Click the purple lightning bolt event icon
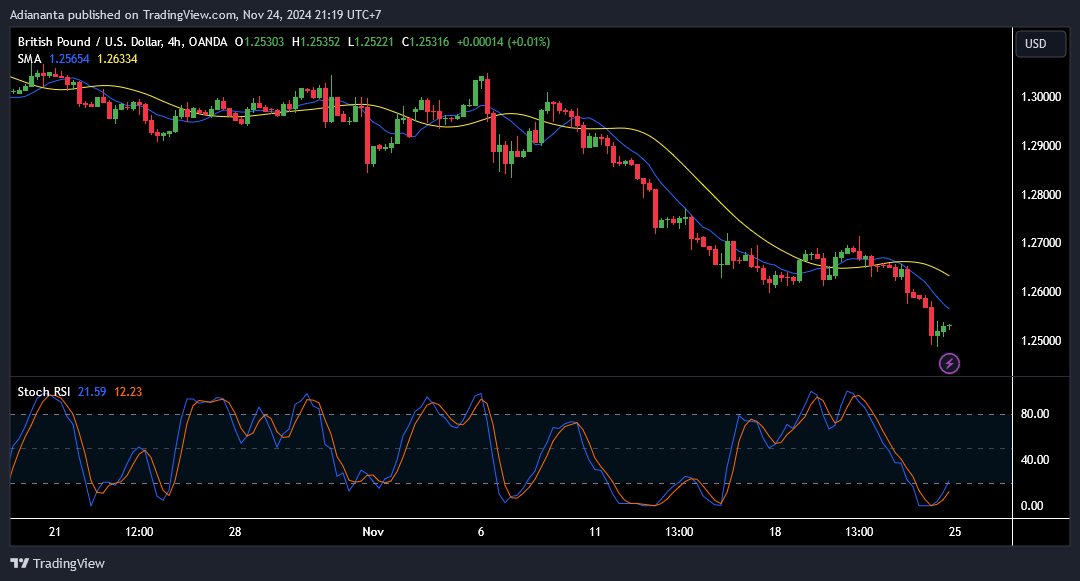Image resolution: width=1080 pixels, height=581 pixels. [949, 363]
